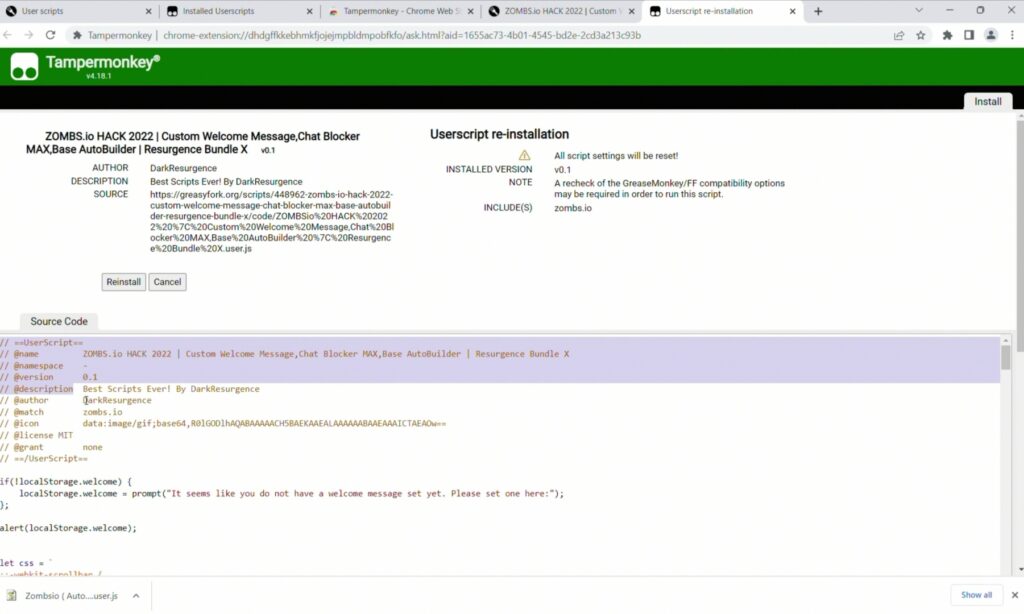Click Show all downloads
The image size is (1024, 614).
click(x=976, y=595)
